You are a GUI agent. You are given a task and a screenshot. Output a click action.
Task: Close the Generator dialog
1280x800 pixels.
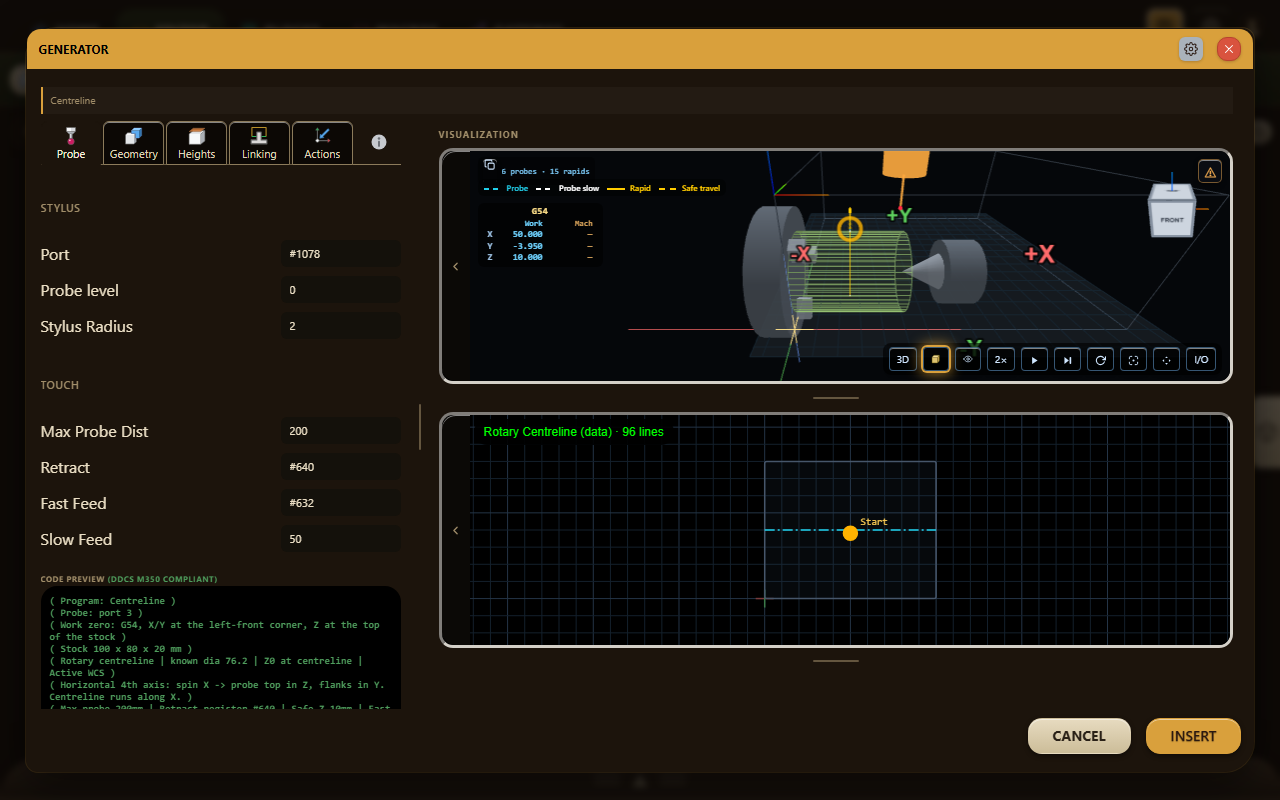[x=1229, y=49]
